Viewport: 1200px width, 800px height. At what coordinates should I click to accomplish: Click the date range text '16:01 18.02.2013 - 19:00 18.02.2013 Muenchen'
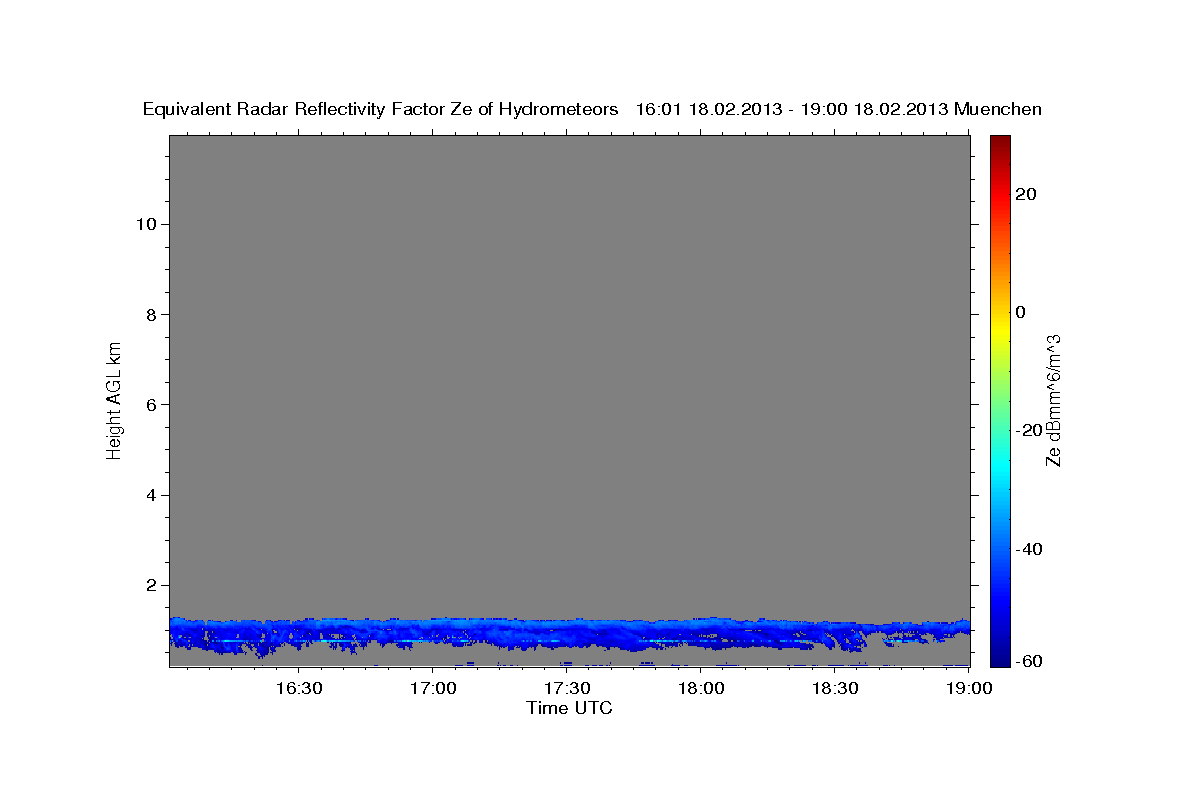click(839, 110)
